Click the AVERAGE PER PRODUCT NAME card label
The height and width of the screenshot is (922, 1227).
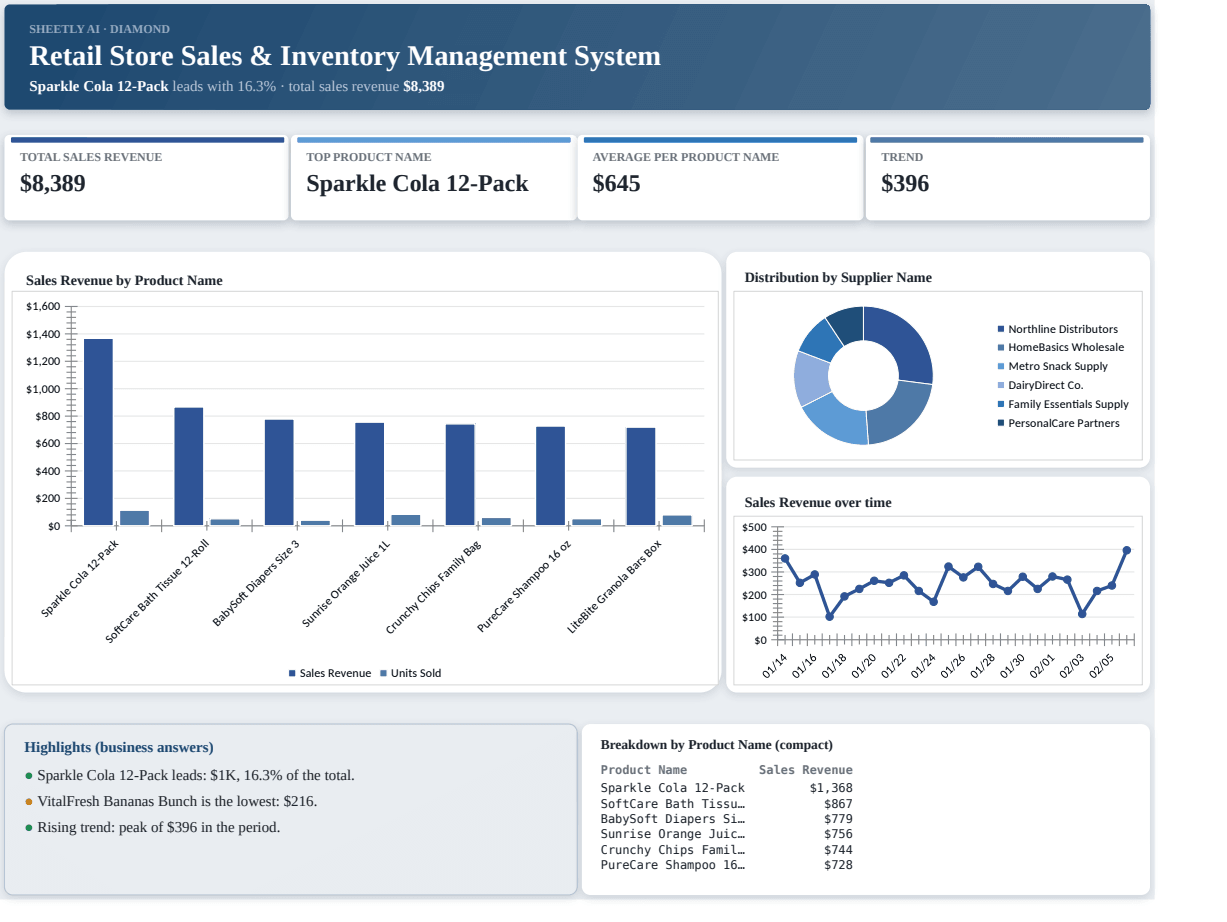coord(685,157)
